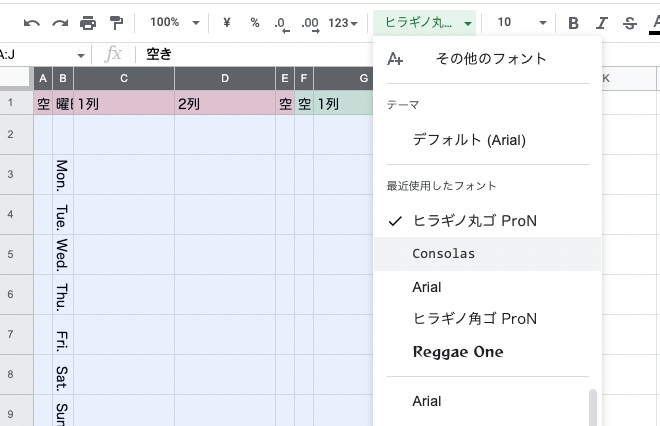Activate the paint format roller icon
This screenshot has height=426, width=660.
coord(116,23)
